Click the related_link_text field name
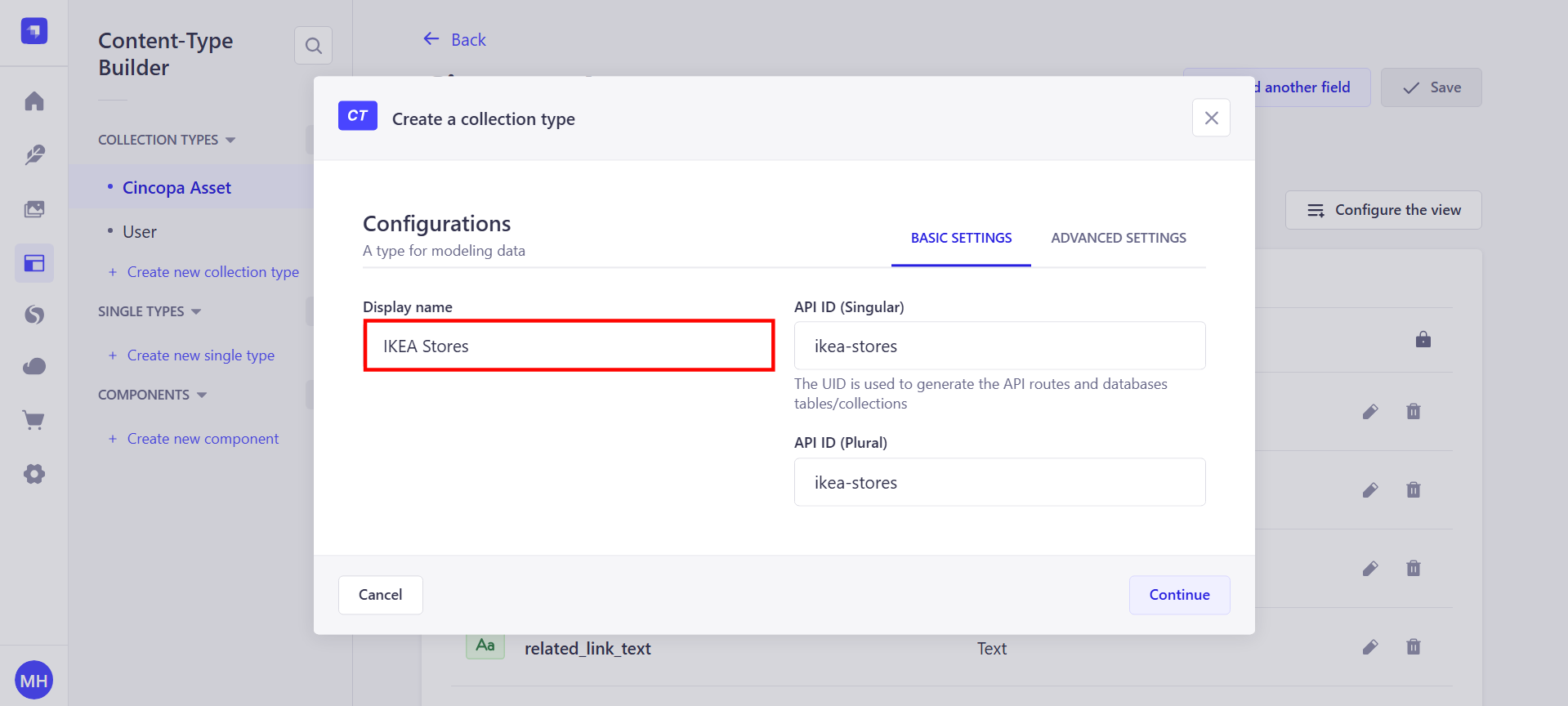 (x=587, y=649)
